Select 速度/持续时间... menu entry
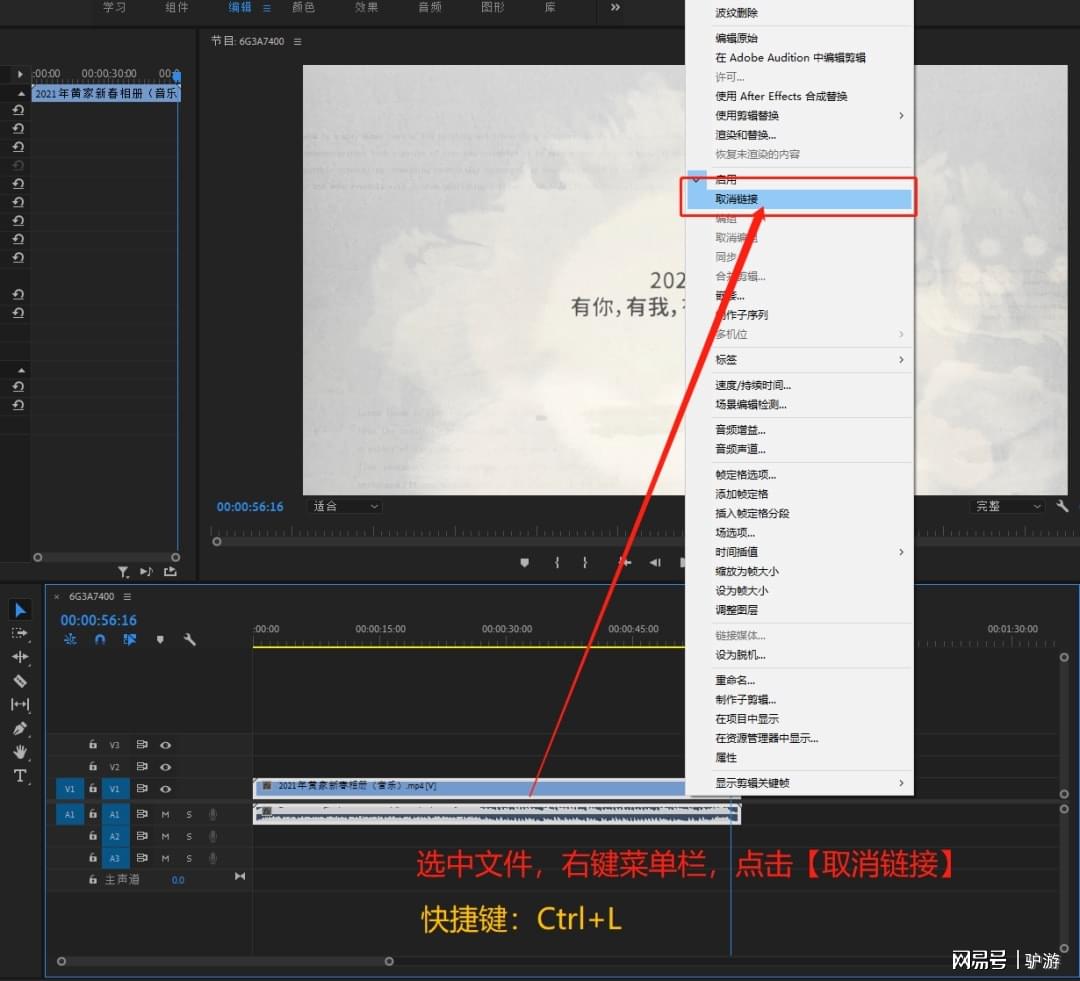 pyautogui.click(x=799, y=385)
